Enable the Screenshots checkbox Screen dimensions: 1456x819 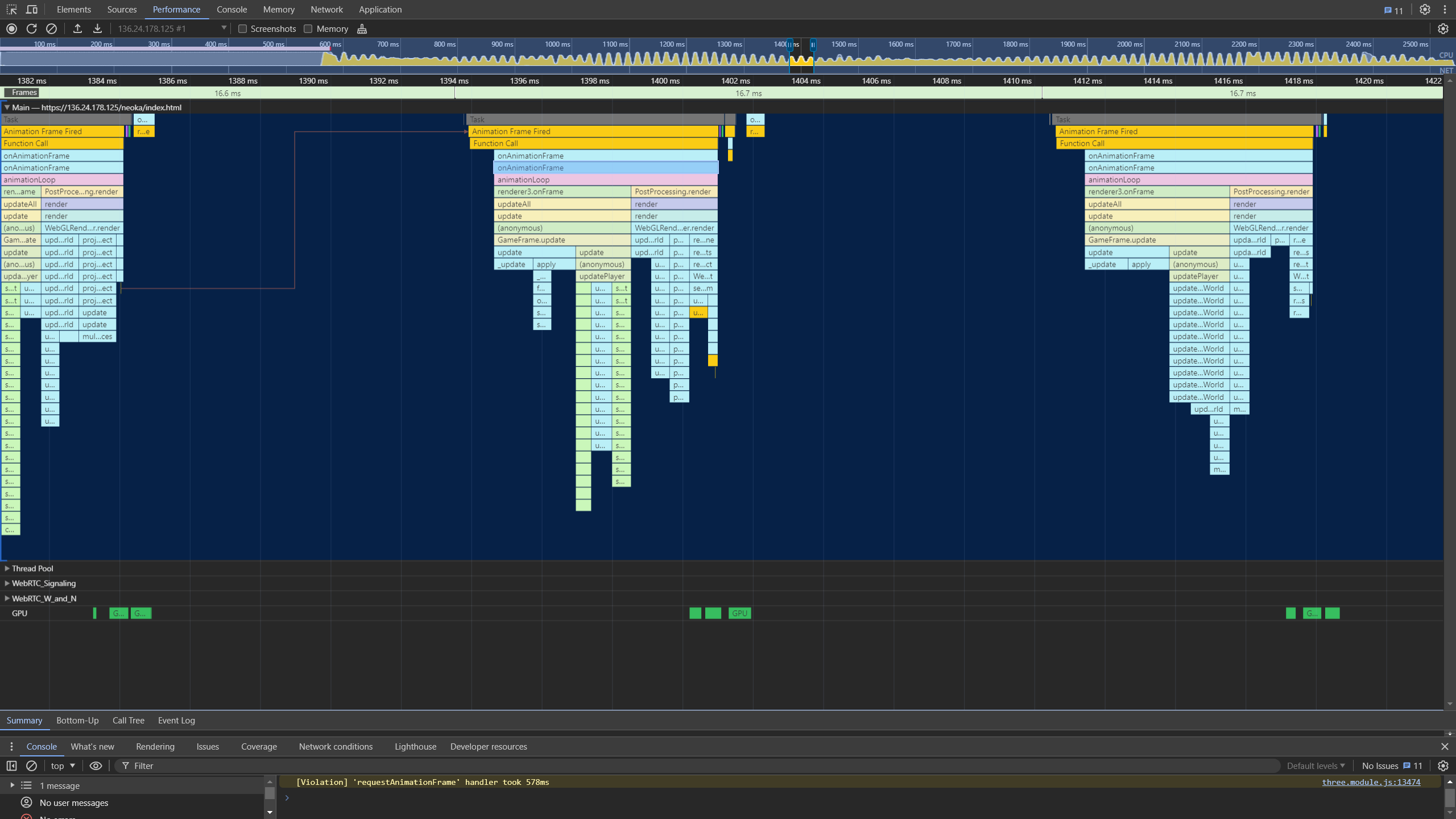pyautogui.click(x=243, y=28)
